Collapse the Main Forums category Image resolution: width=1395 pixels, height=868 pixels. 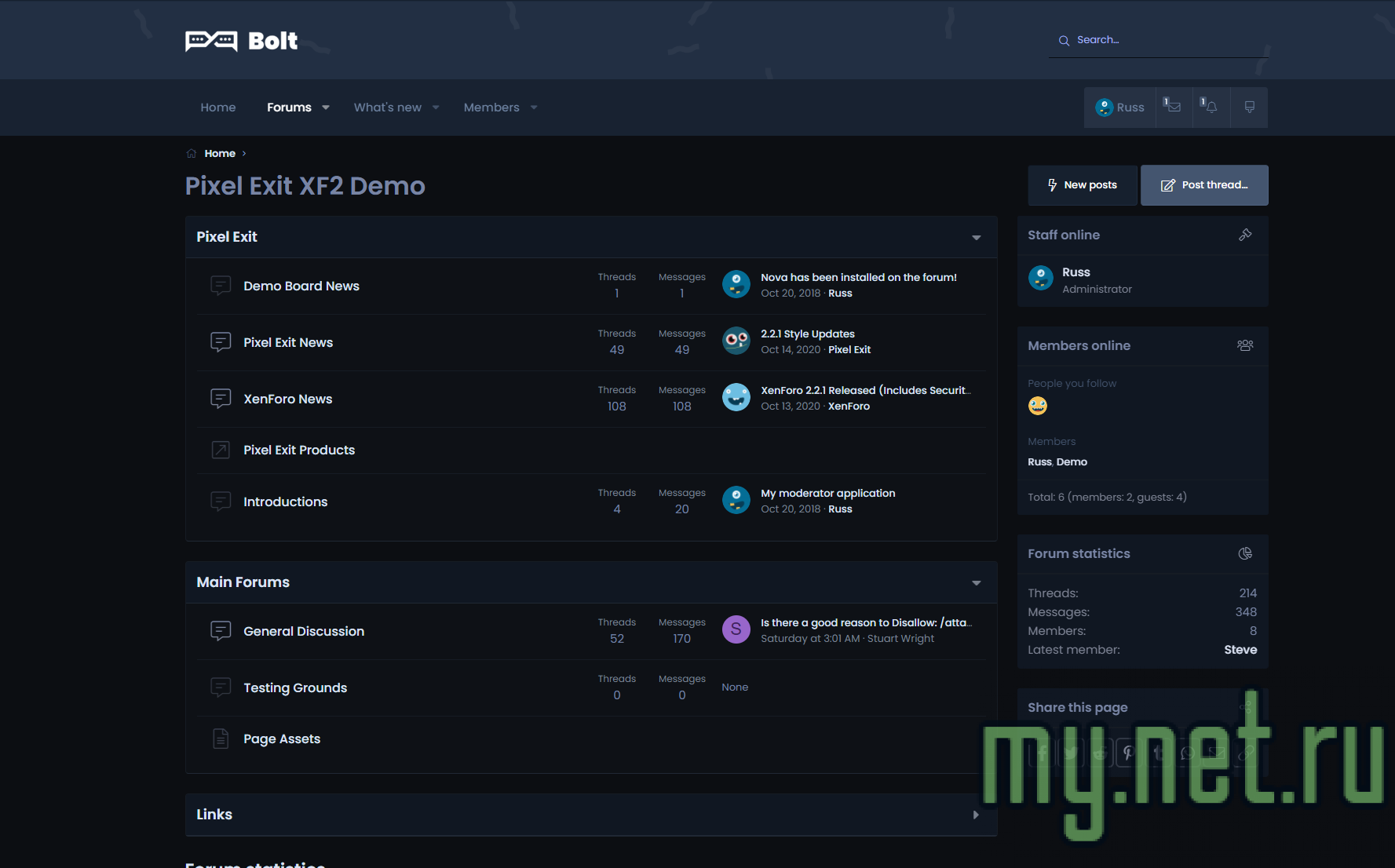point(976,582)
